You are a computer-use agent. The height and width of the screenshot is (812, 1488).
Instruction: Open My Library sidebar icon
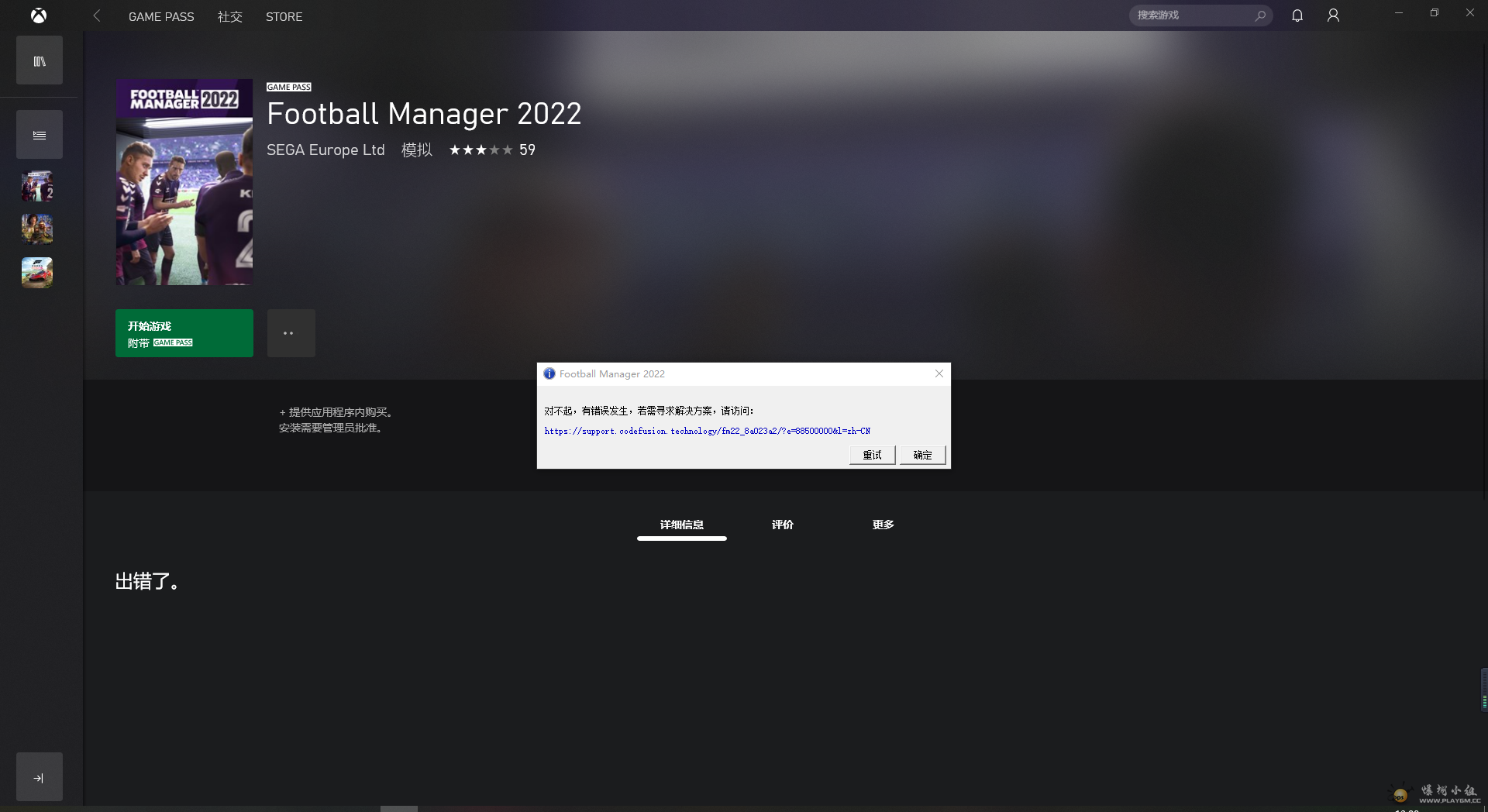tap(40, 60)
